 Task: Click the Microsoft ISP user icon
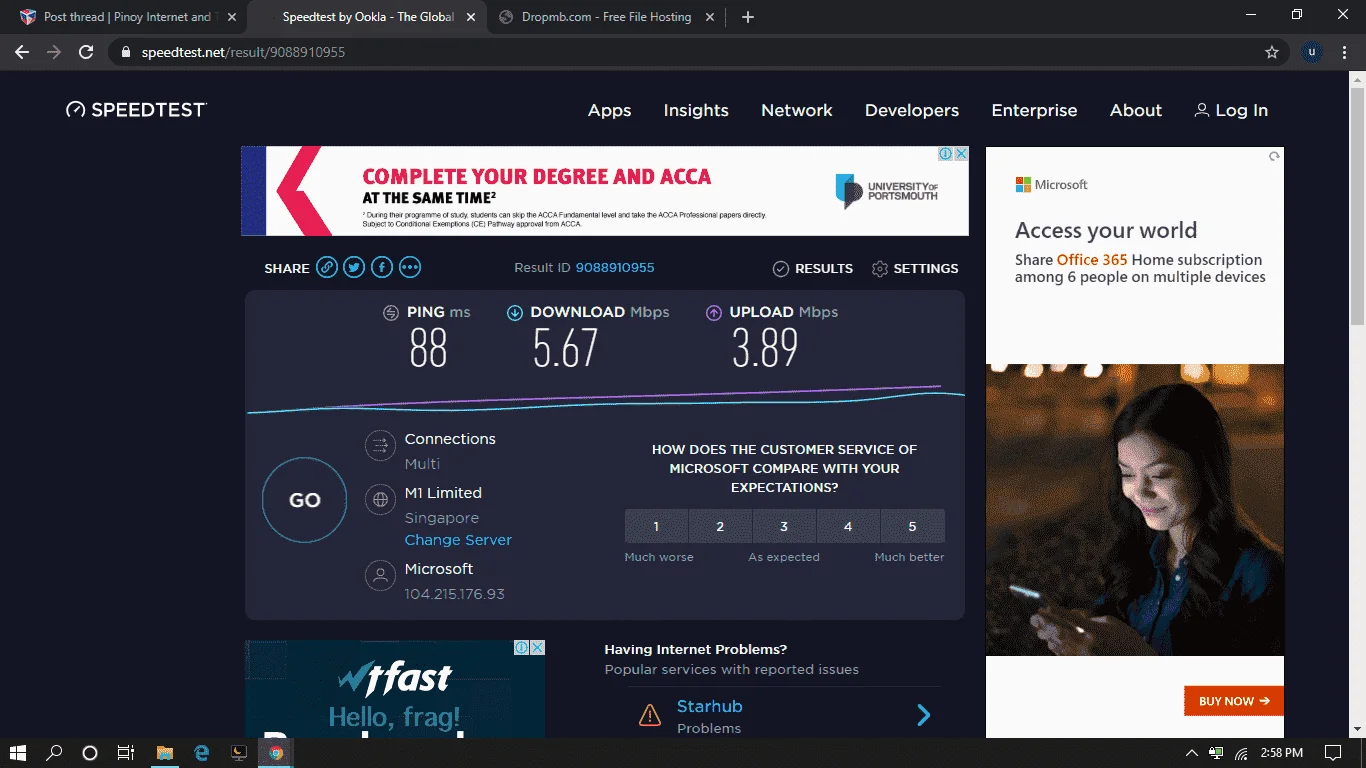point(380,575)
